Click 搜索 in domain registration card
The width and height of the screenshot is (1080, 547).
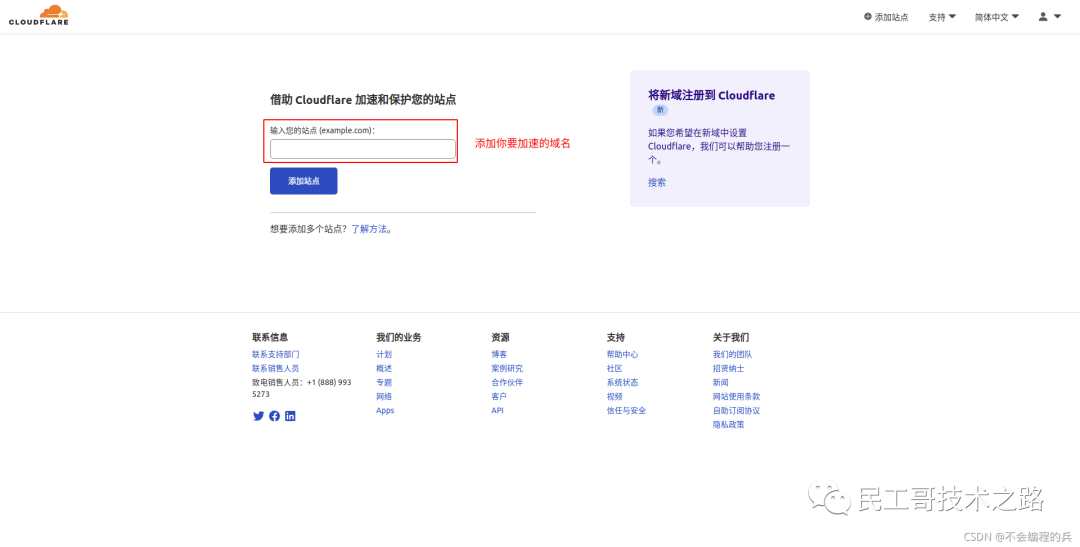point(656,183)
